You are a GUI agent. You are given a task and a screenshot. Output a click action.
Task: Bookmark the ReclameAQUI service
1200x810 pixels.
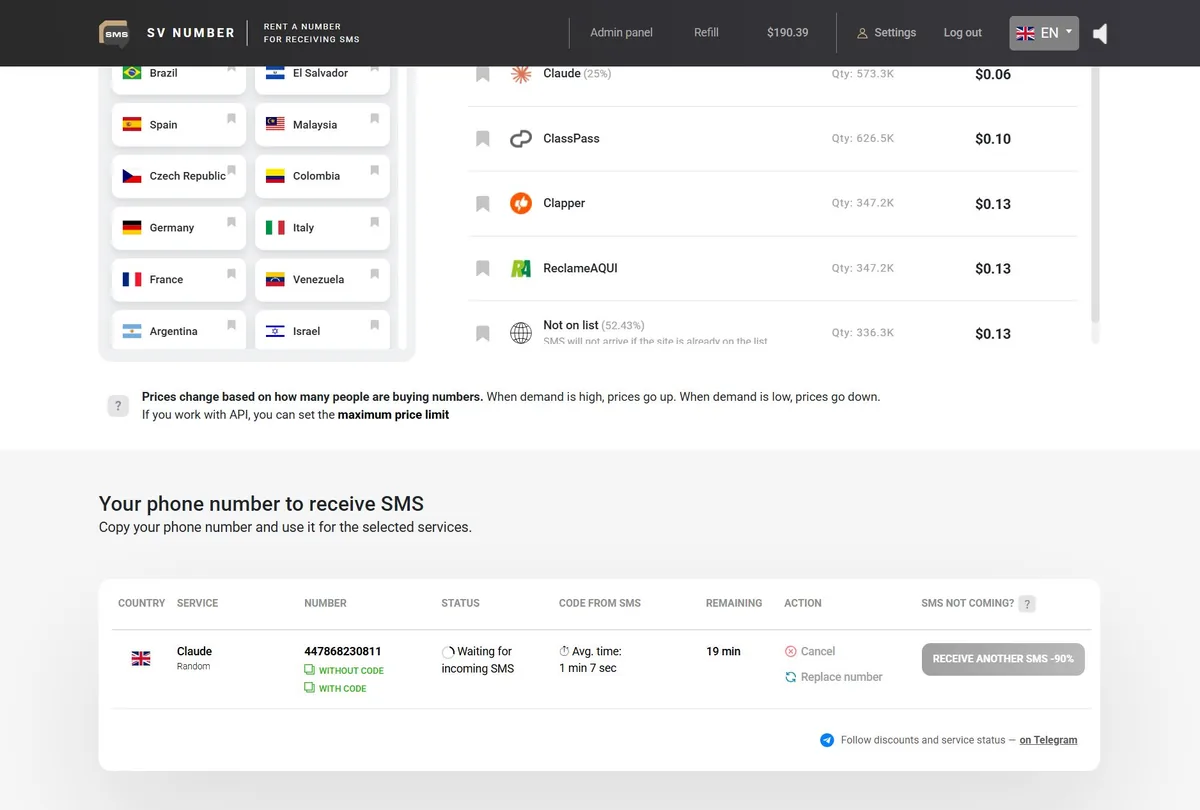pos(483,268)
